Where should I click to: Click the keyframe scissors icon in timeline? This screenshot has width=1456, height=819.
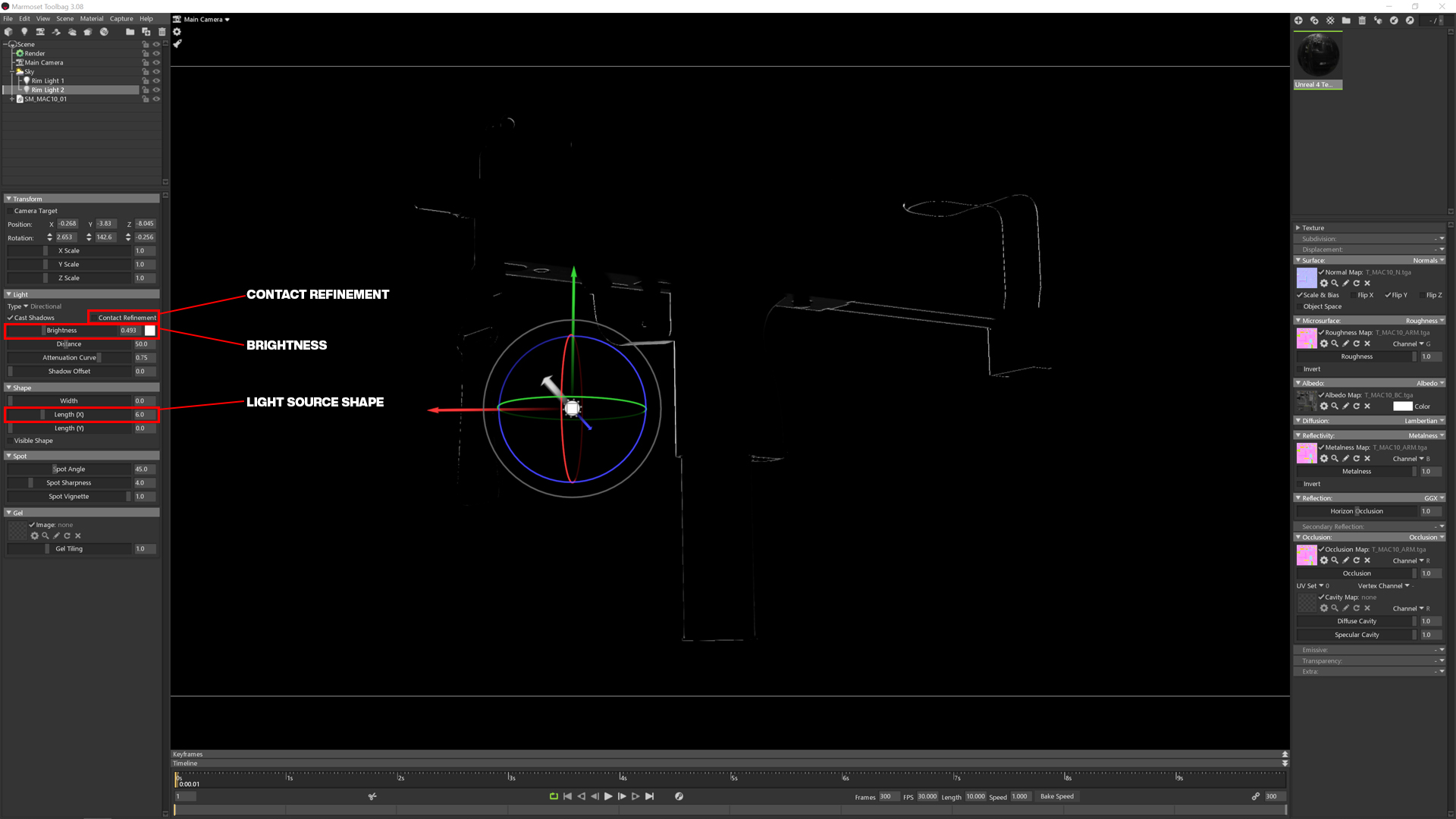[x=372, y=796]
